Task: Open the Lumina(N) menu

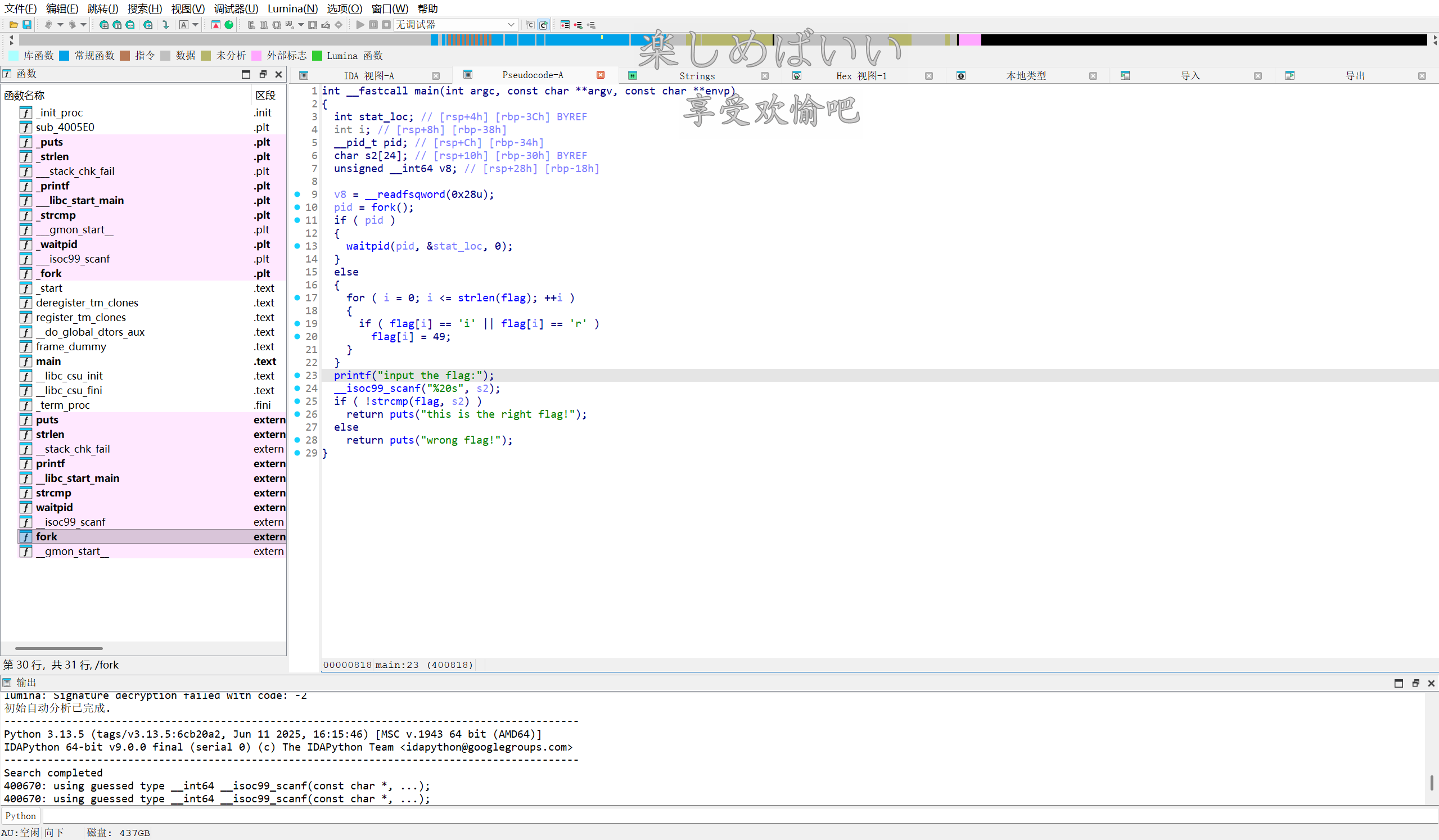Action: pyautogui.click(x=292, y=8)
